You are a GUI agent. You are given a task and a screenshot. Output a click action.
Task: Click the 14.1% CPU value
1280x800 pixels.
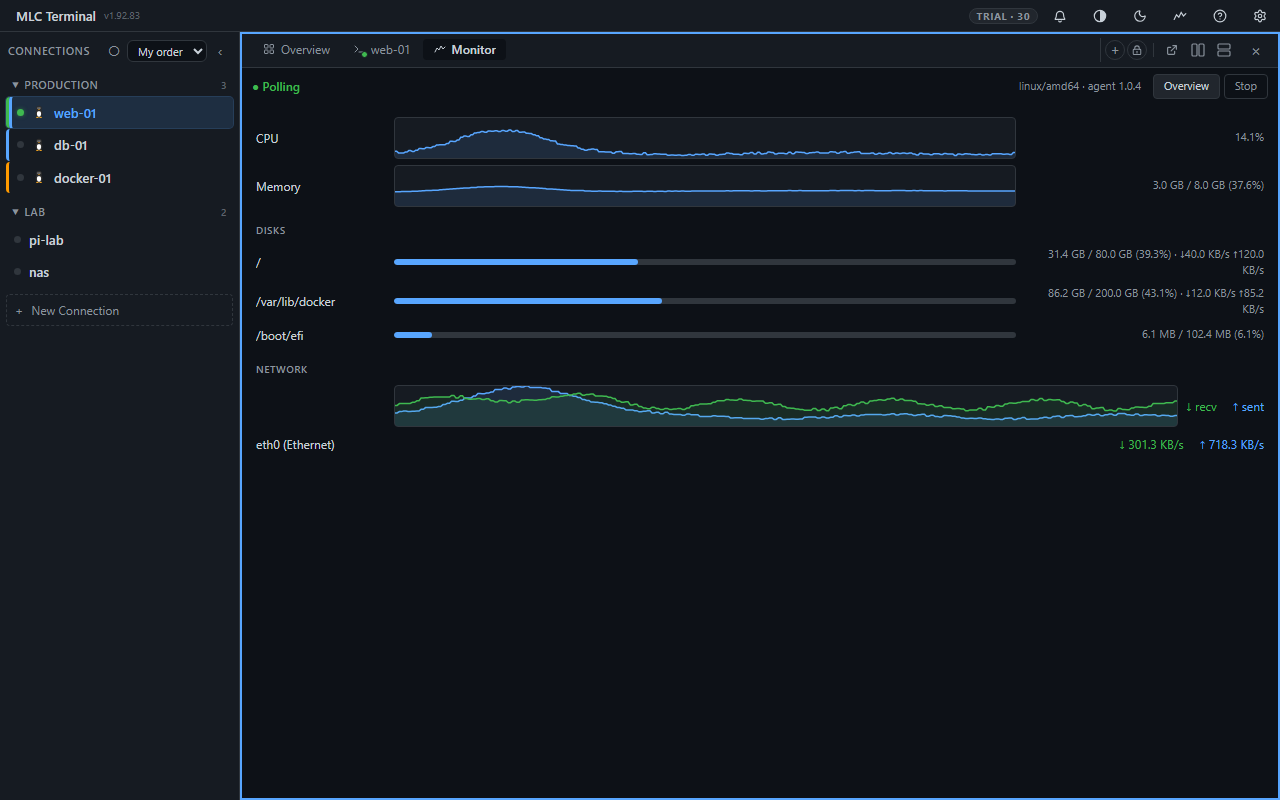[1249, 137]
